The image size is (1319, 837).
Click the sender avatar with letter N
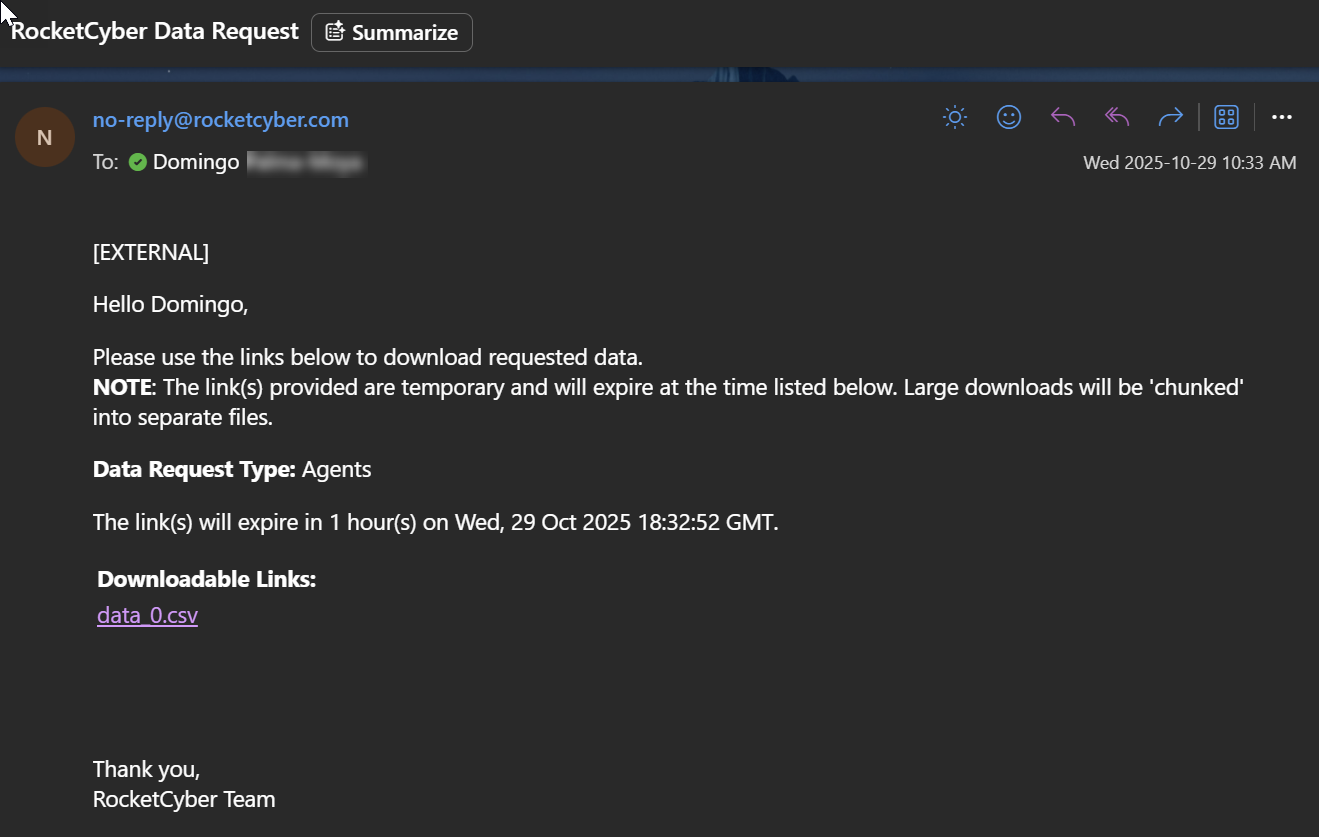pos(44,137)
